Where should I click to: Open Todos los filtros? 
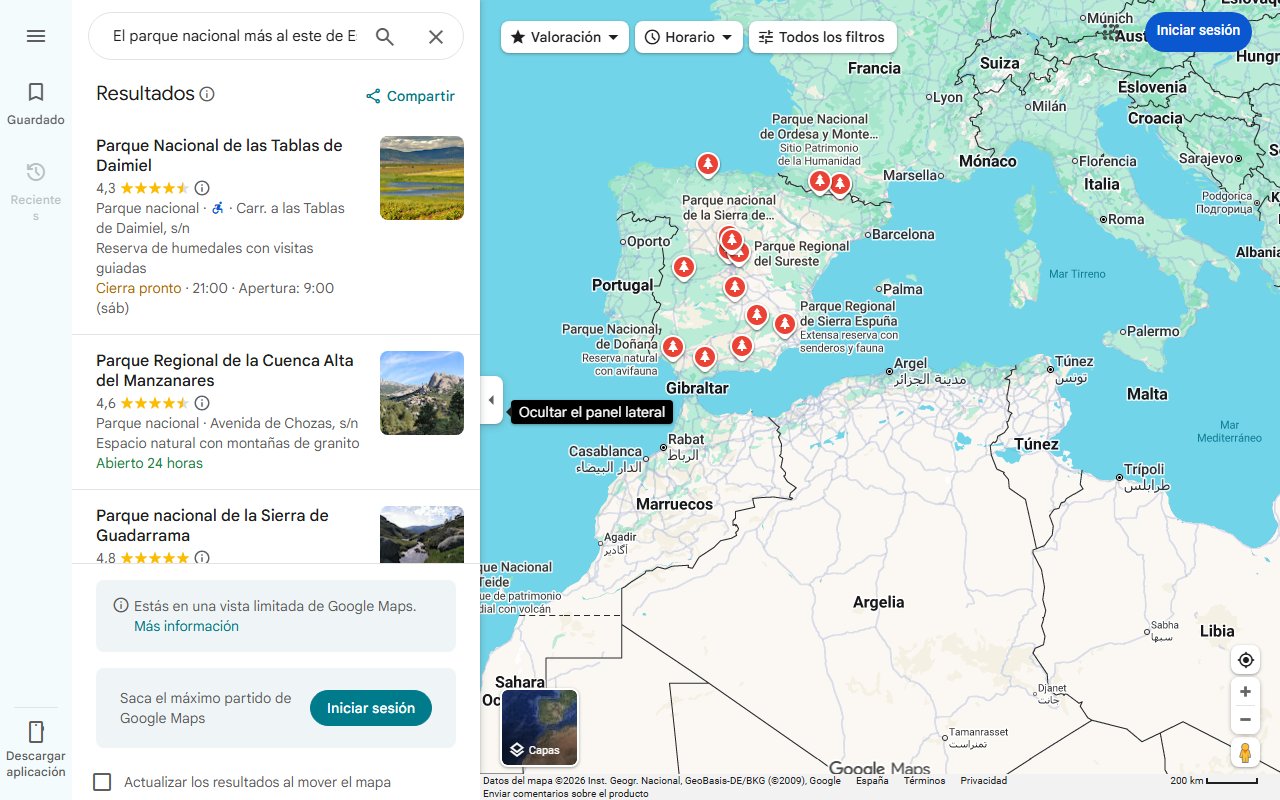[822, 36]
